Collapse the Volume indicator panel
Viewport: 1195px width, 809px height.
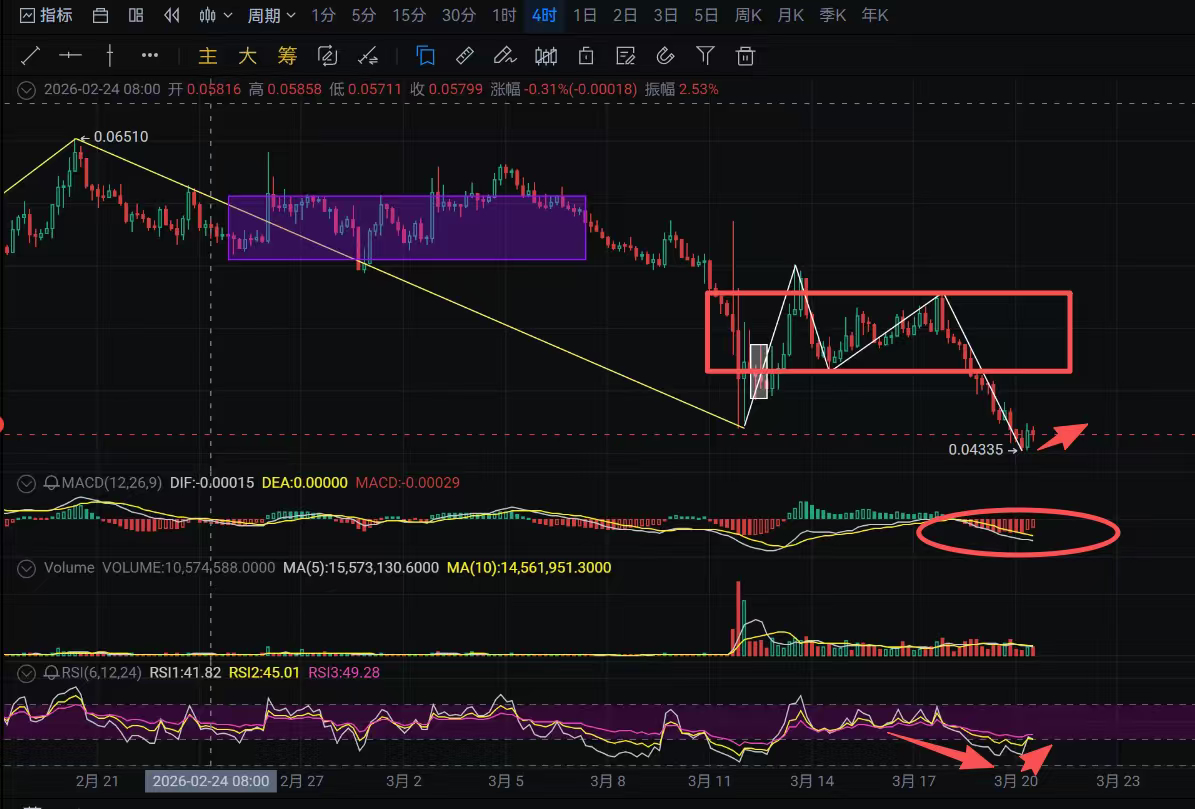[x=28, y=568]
